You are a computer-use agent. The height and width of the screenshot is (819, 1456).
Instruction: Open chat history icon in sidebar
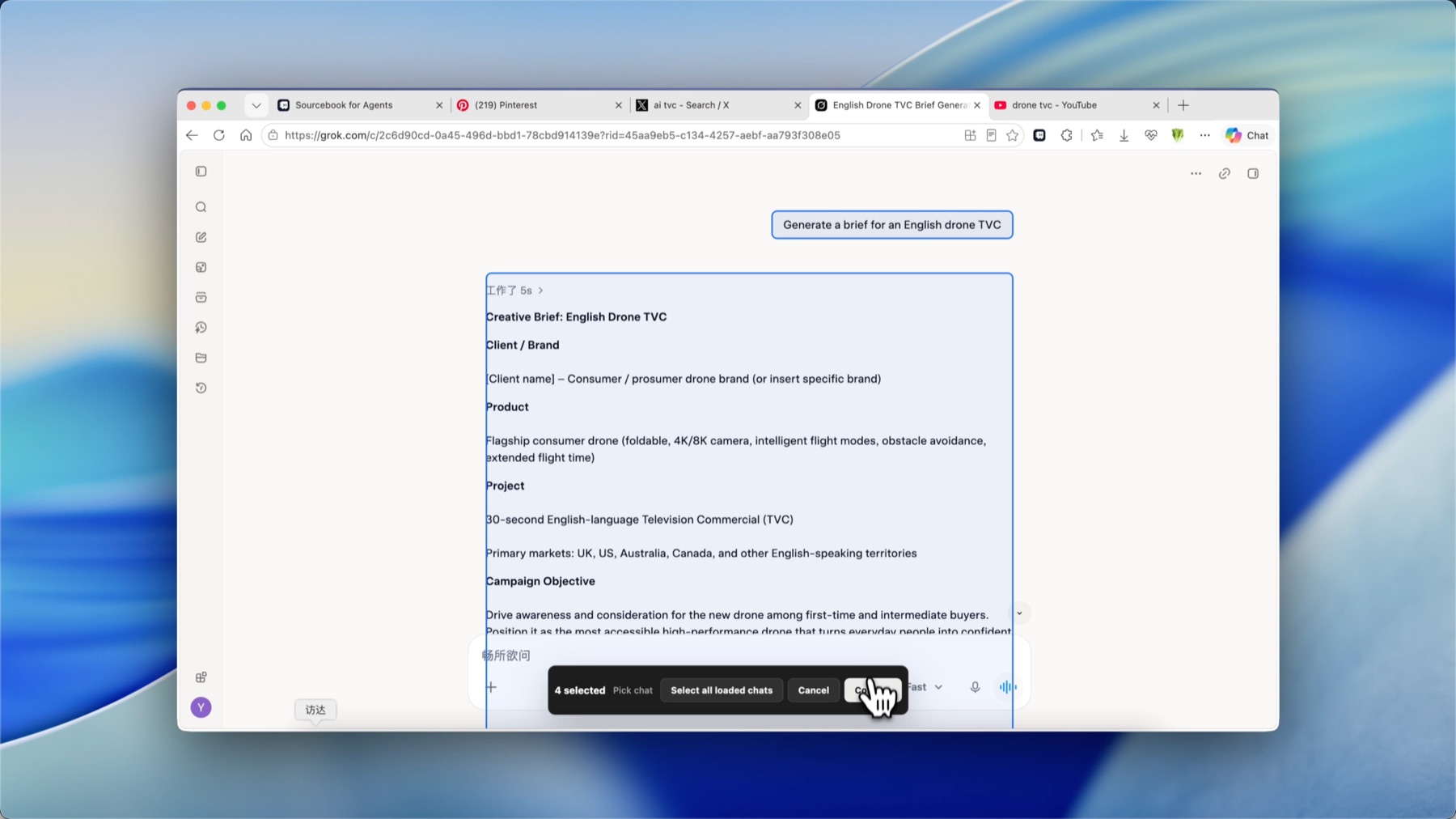click(201, 388)
